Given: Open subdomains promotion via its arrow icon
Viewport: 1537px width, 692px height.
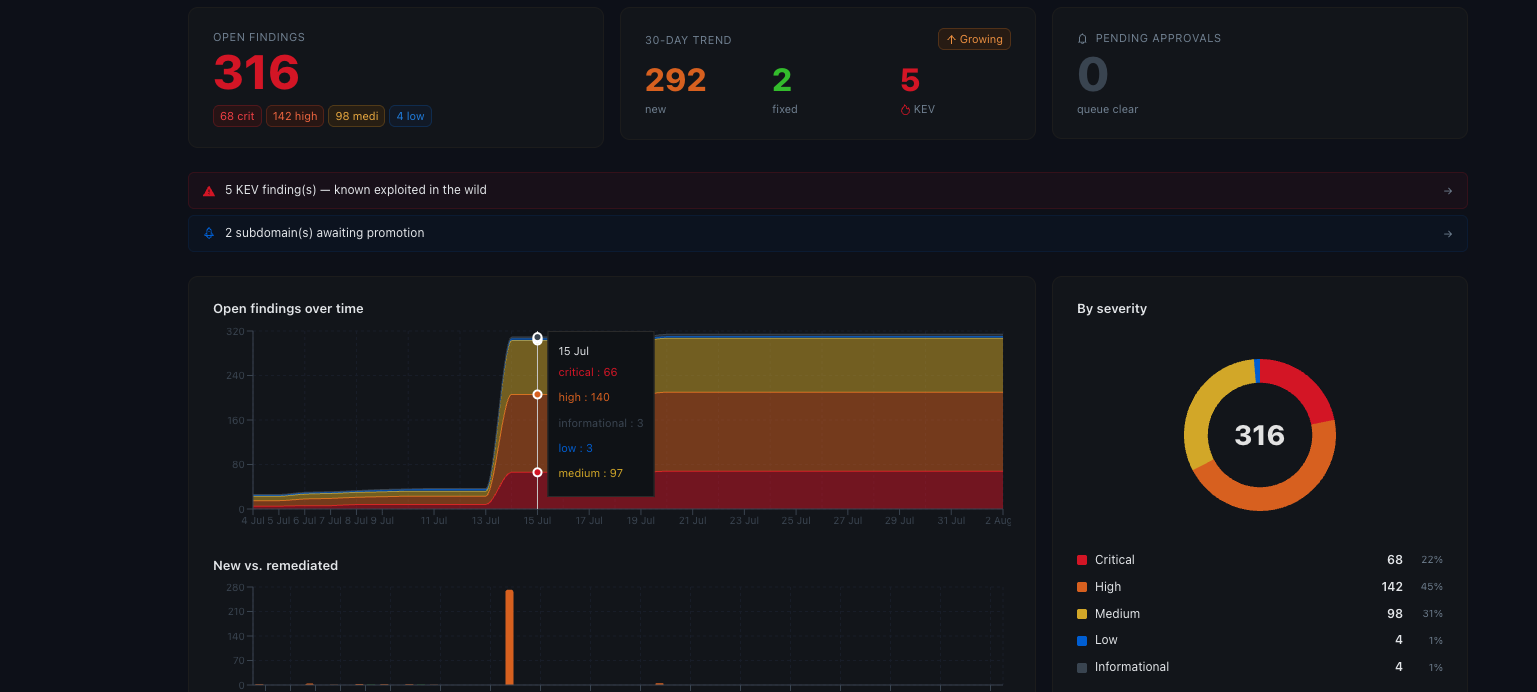Looking at the screenshot, I should [1448, 234].
